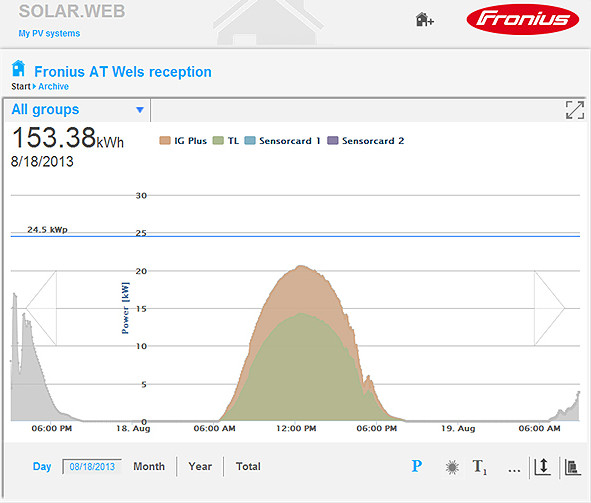Click the 08/18/2013 date input field
Viewport: 591px width, 503px height.
tap(92, 467)
